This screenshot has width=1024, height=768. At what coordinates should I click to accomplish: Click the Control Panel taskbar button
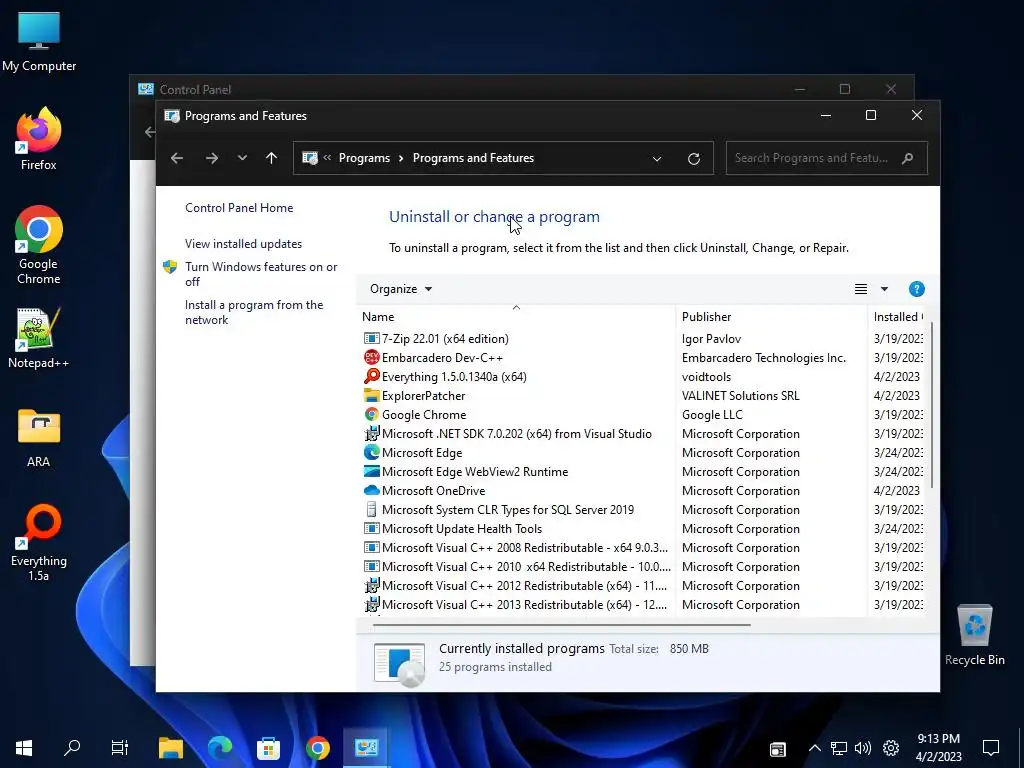[x=366, y=748]
